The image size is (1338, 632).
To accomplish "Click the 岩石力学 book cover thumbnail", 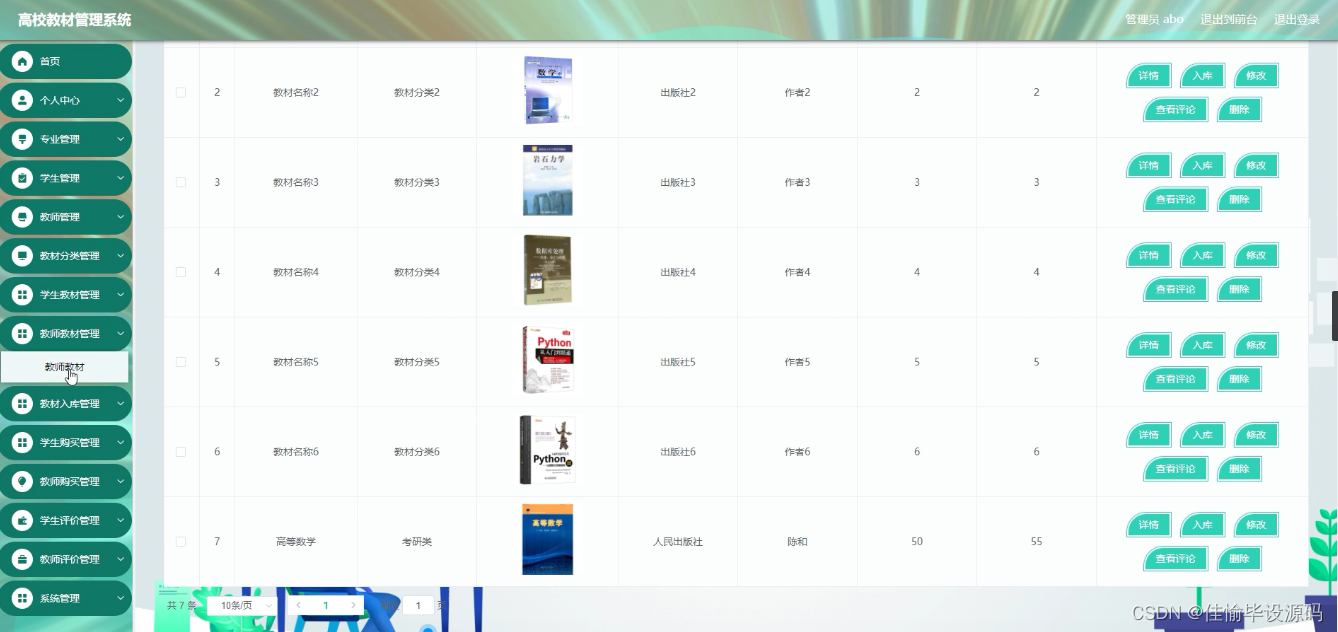I will coord(548,180).
